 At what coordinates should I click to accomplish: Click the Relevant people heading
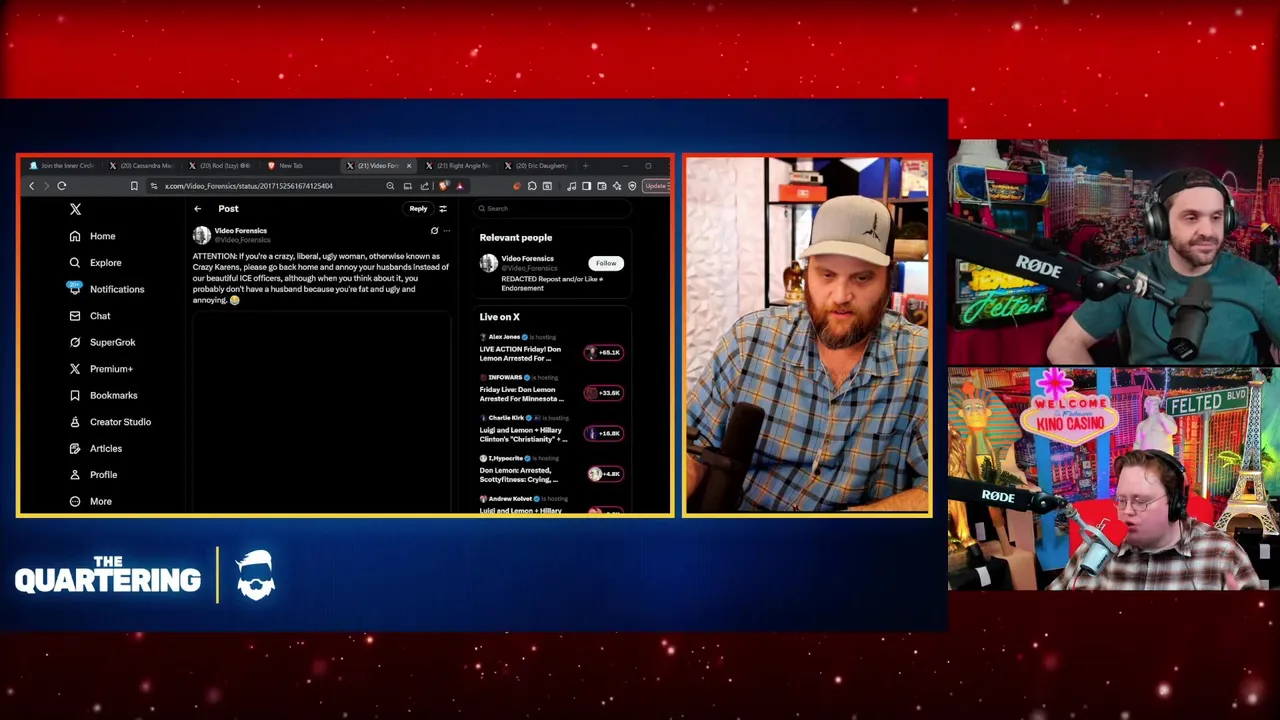point(516,238)
